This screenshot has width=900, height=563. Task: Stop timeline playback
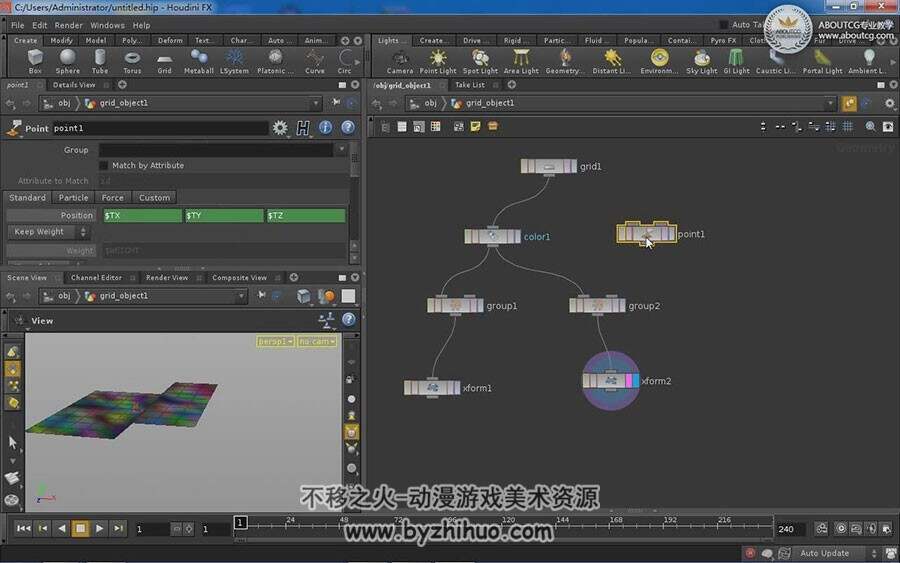(x=80, y=528)
